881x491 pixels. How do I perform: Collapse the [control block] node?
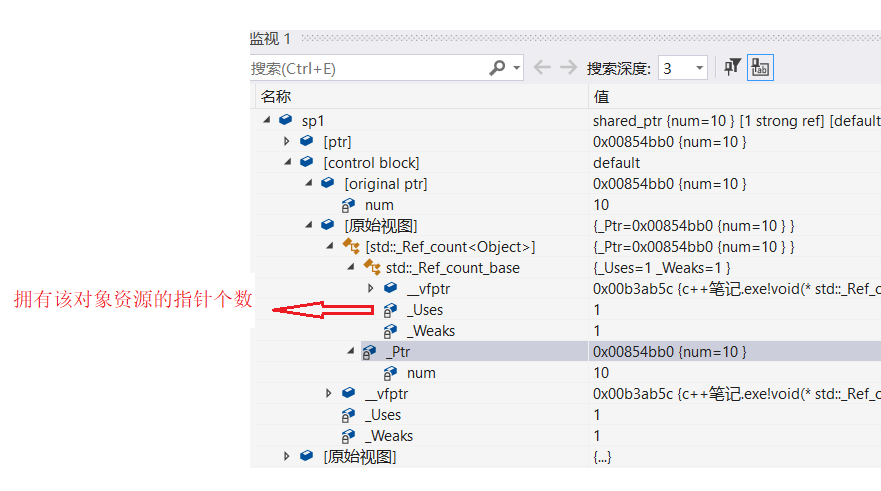coord(288,162)
